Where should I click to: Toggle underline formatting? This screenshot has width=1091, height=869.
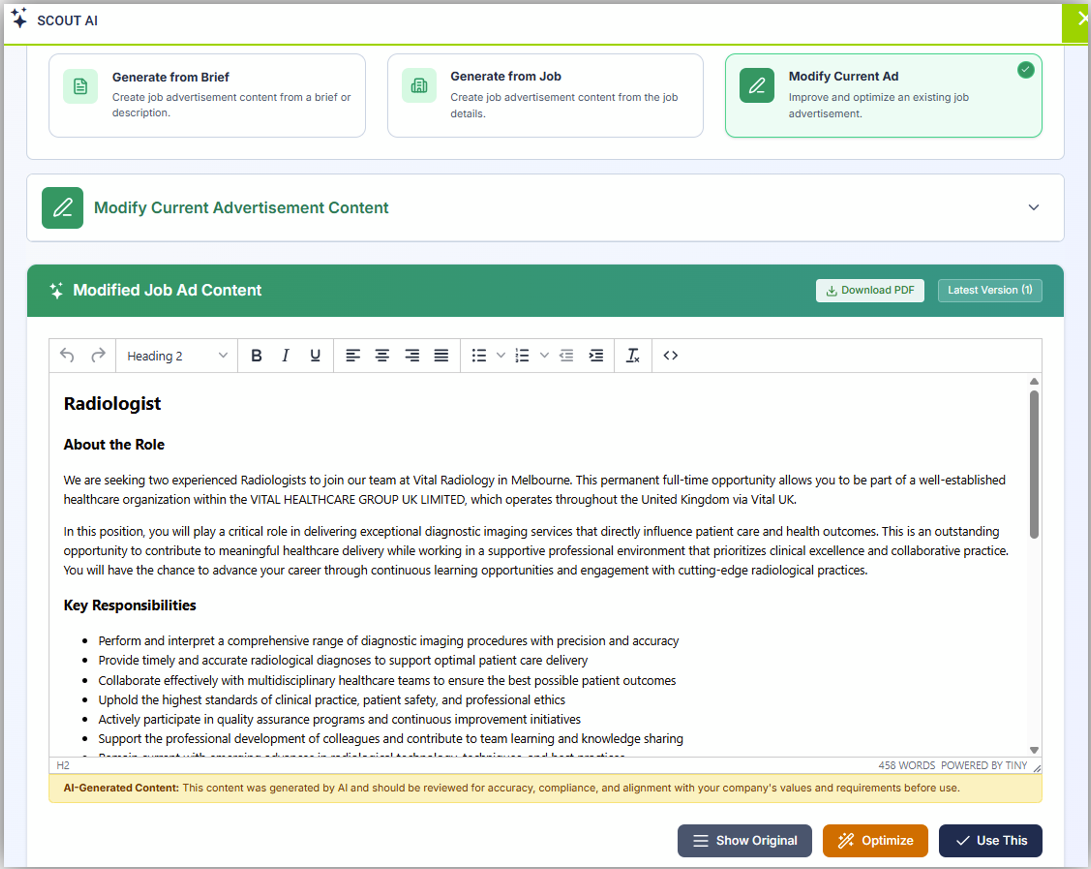[315, 356]
